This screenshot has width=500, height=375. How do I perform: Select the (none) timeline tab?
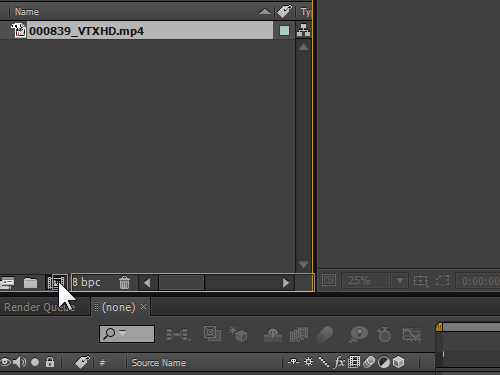coord(119,307)
